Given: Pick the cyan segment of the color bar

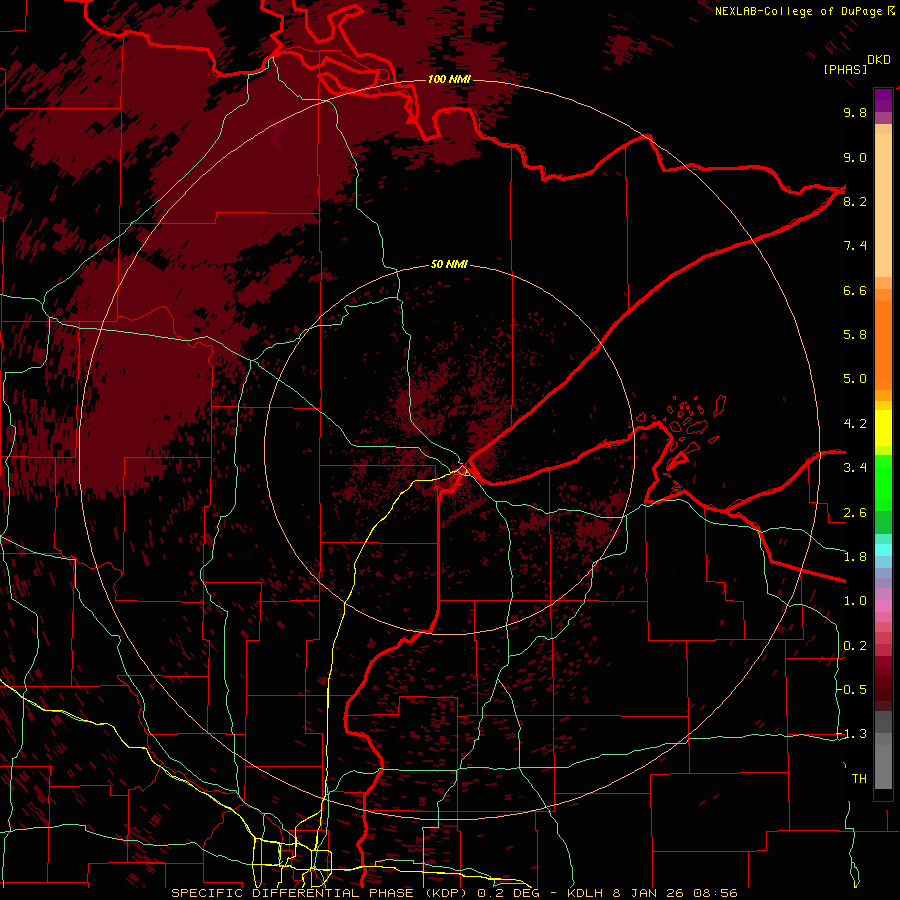Looking at the screenshot, I should click(883, 549).
